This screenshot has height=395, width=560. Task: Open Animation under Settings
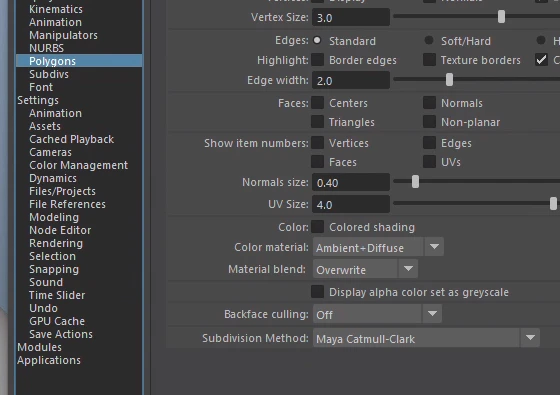point(55,113)
